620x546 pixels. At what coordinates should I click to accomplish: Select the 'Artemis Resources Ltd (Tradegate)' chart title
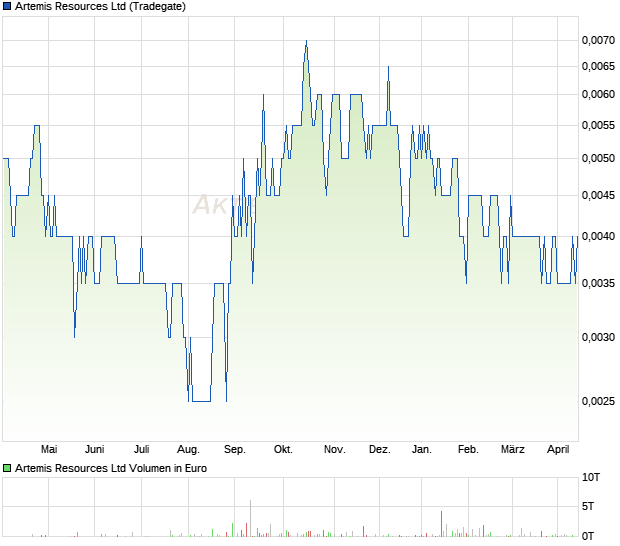click(x=100, y=6)
